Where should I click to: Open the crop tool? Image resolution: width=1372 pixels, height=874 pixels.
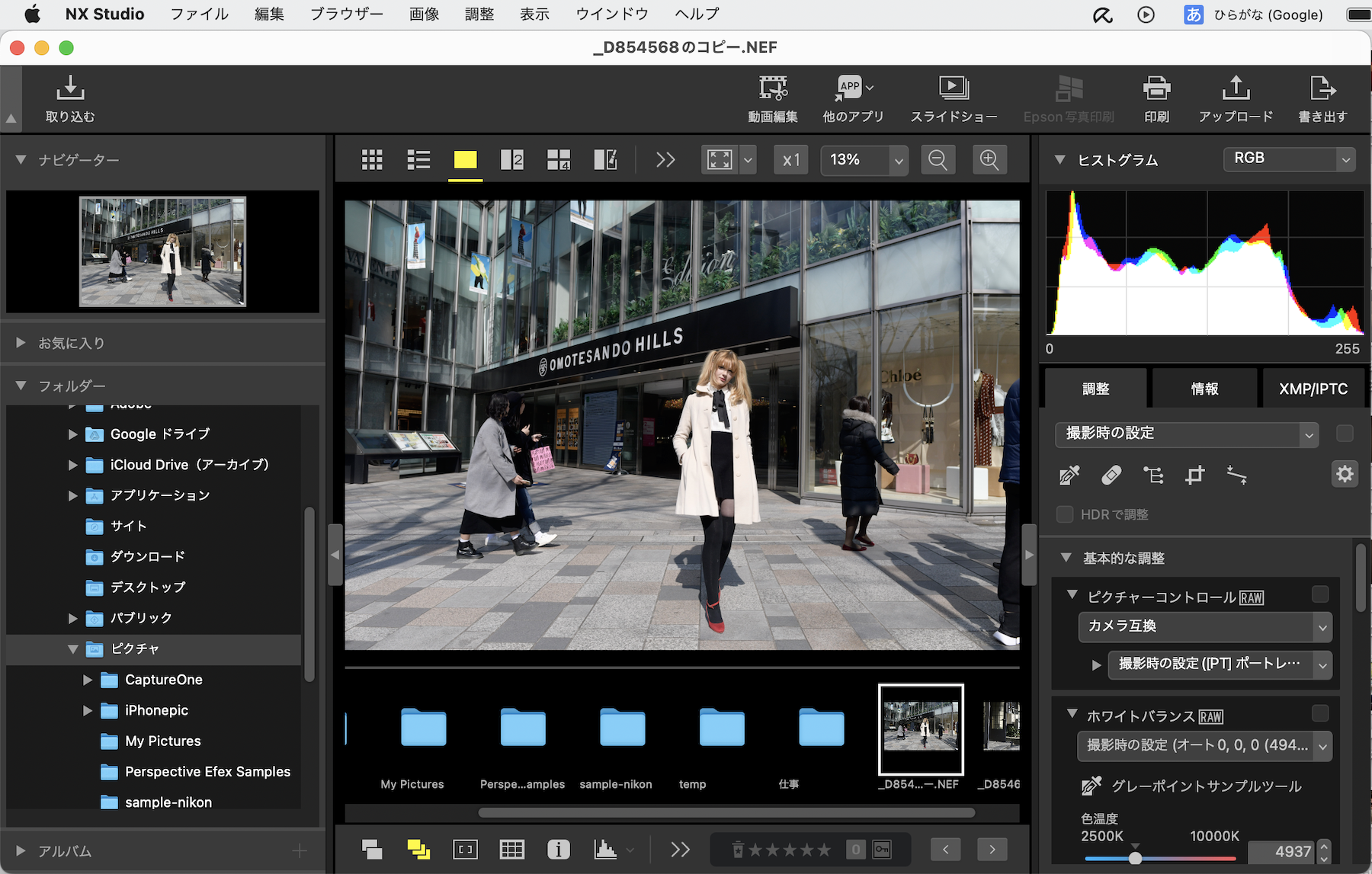(x=1194, y=474)
